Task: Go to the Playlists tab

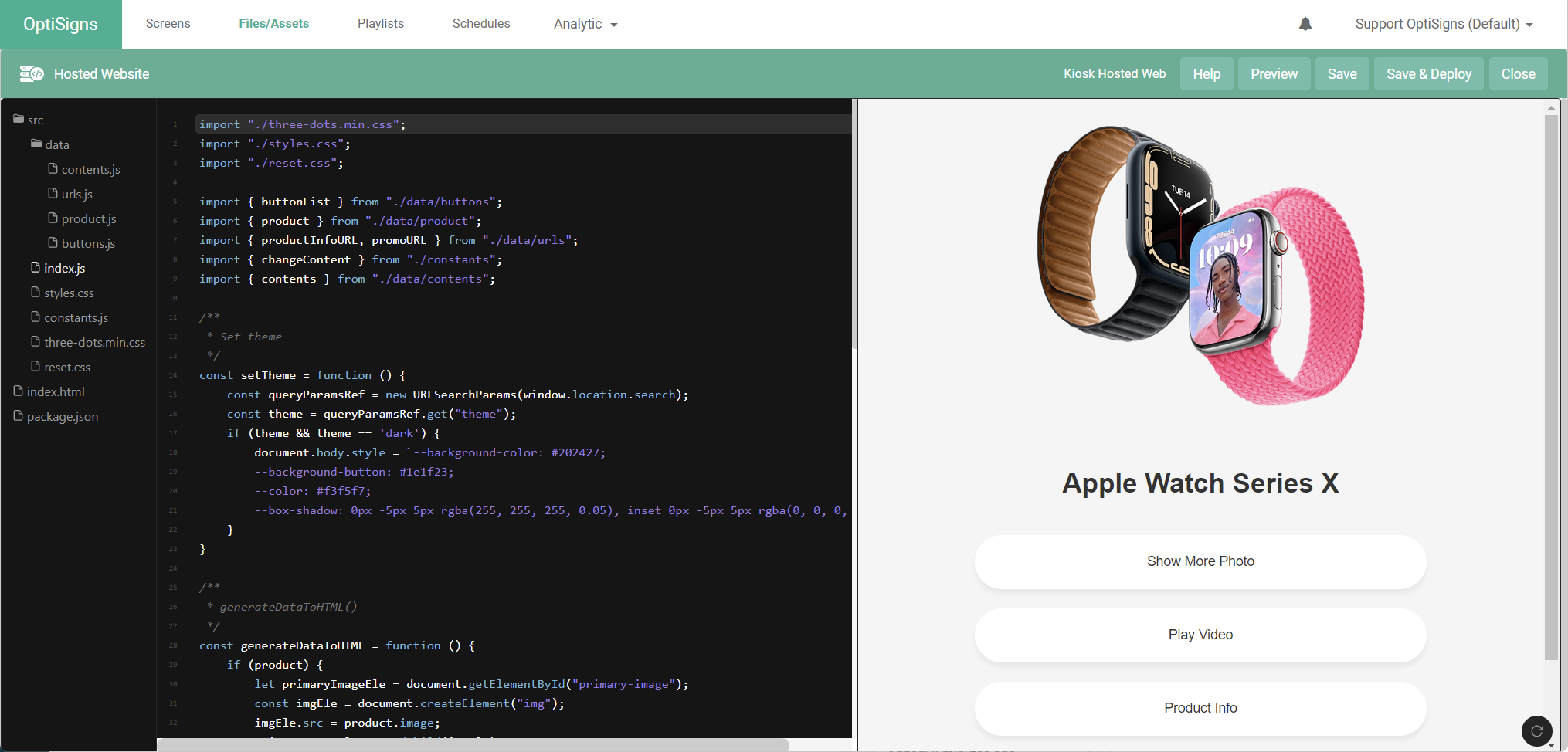Action: [x=380, y=24]
